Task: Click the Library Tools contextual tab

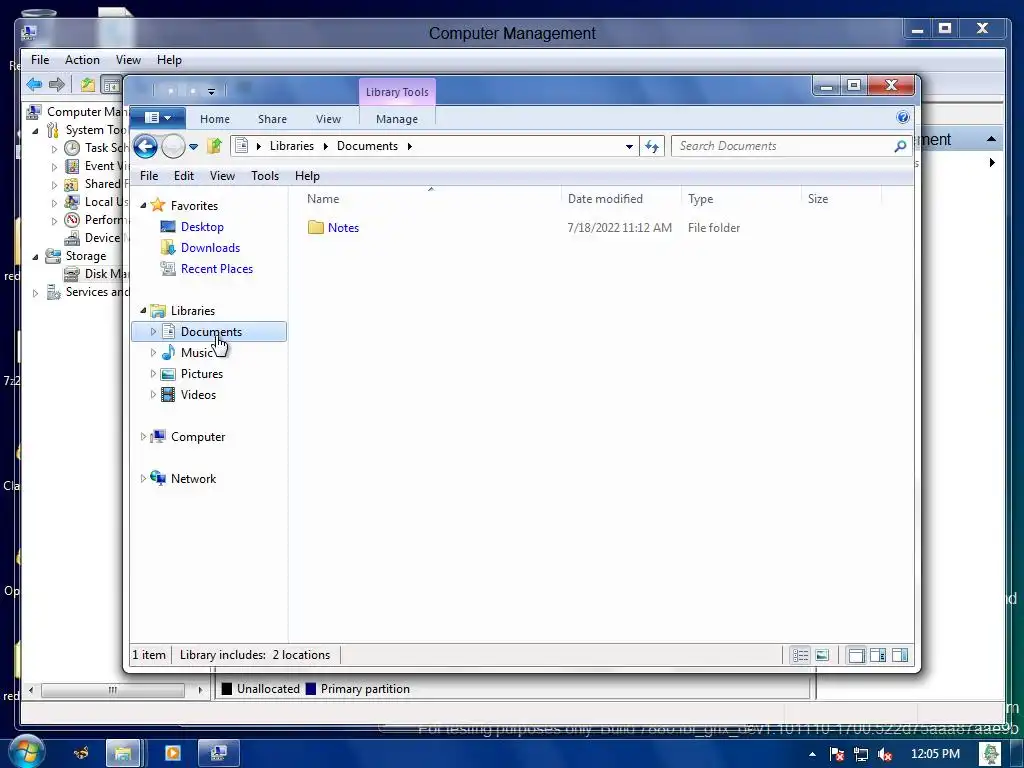Action: 397,92
